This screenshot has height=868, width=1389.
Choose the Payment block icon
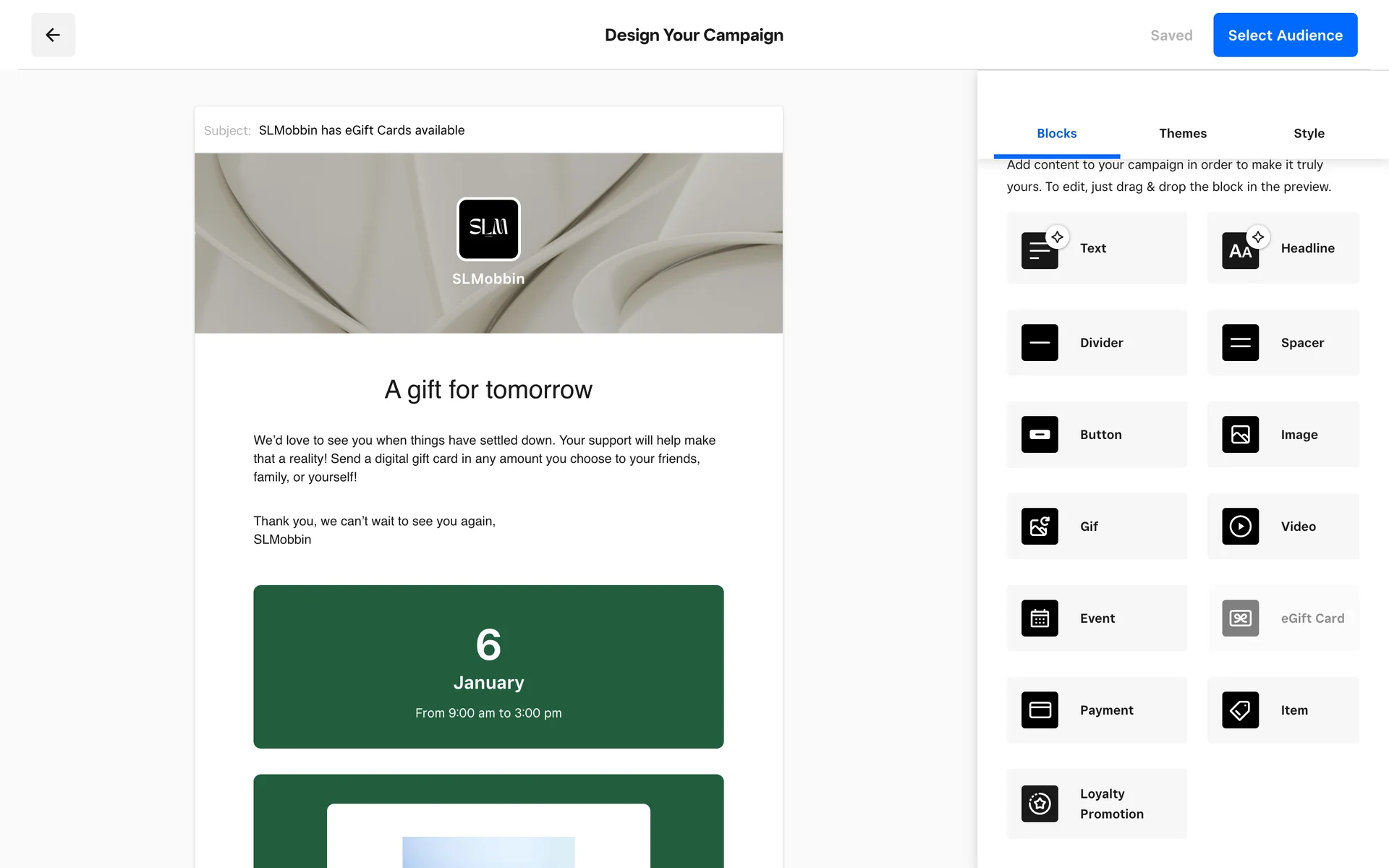coord(1040,710)
